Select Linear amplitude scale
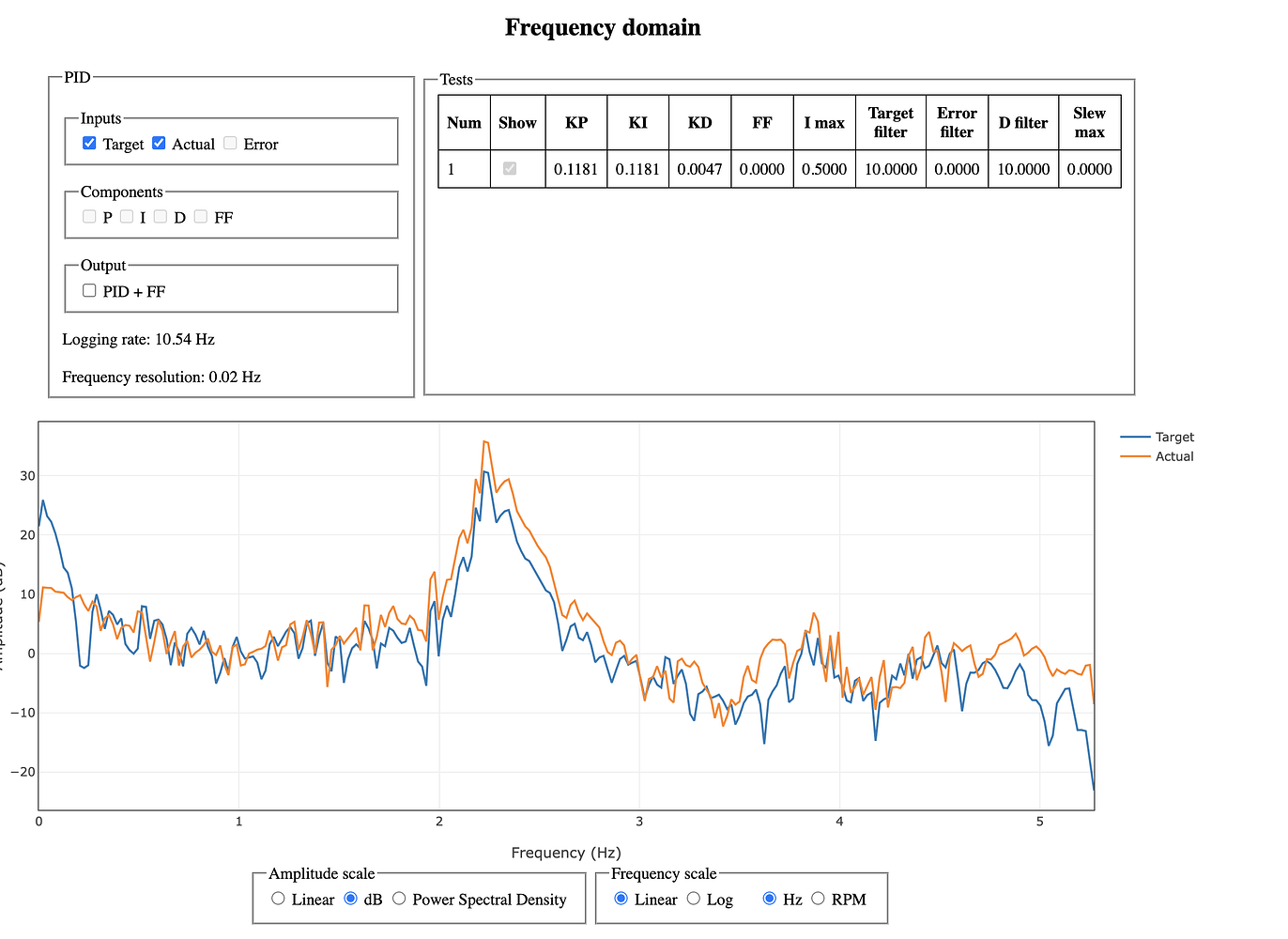 coord(278,899)
